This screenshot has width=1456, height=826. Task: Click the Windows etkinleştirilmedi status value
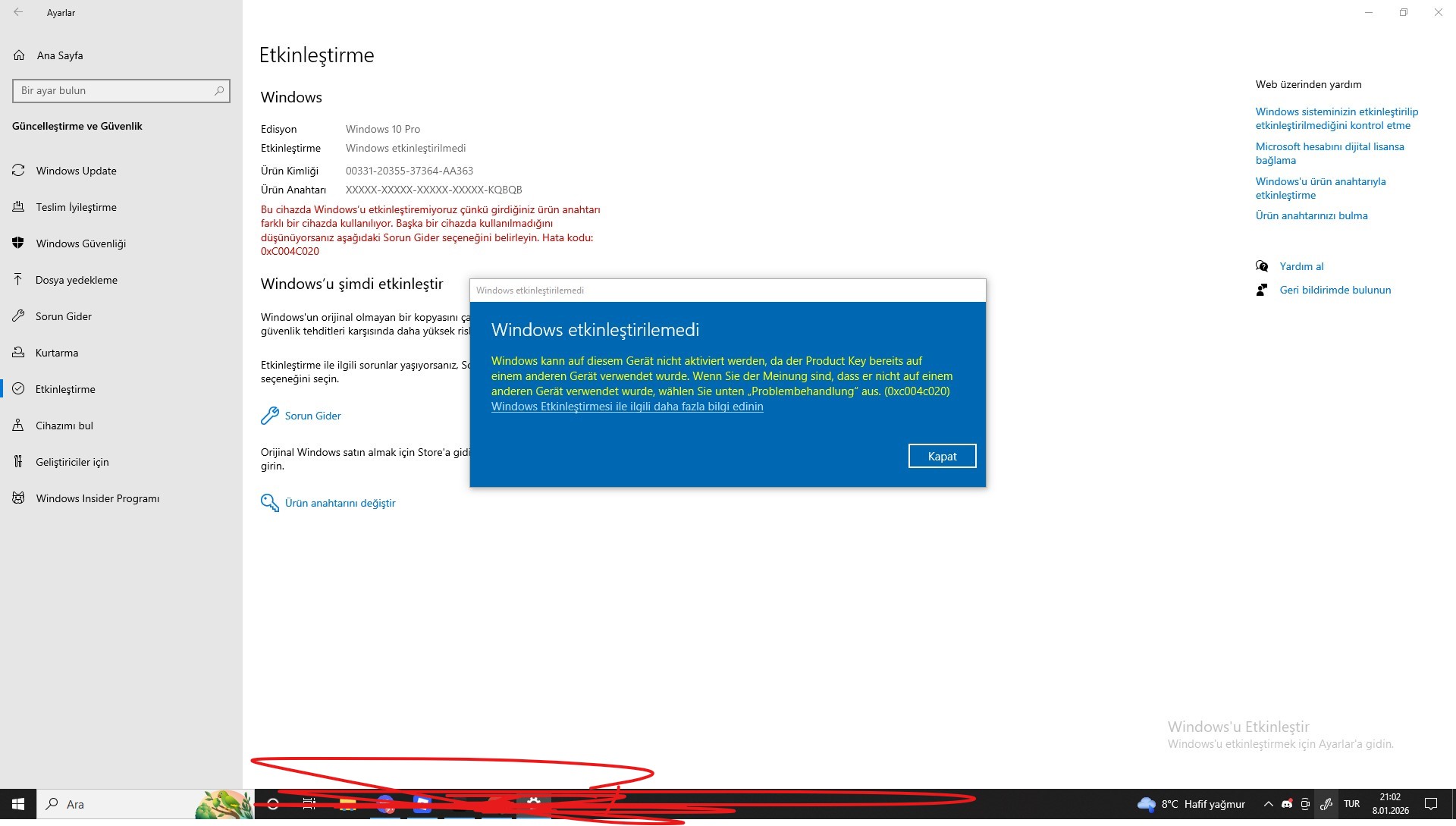(406, 148)
